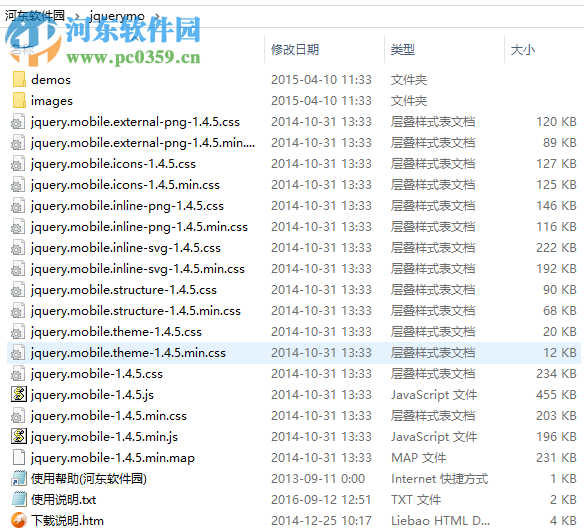Select the 下载说明.htm browser icon

pos(19,520)
